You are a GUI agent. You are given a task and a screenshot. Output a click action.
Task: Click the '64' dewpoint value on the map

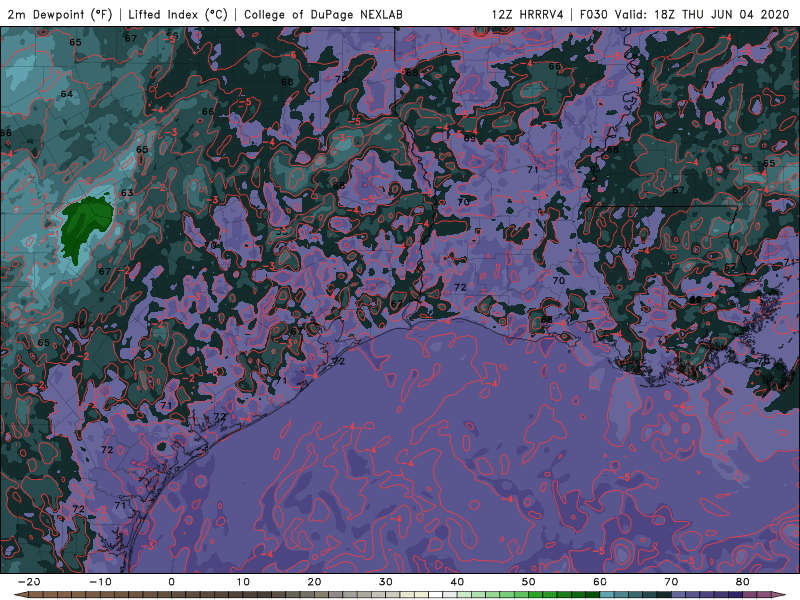(x=66, y=94)
